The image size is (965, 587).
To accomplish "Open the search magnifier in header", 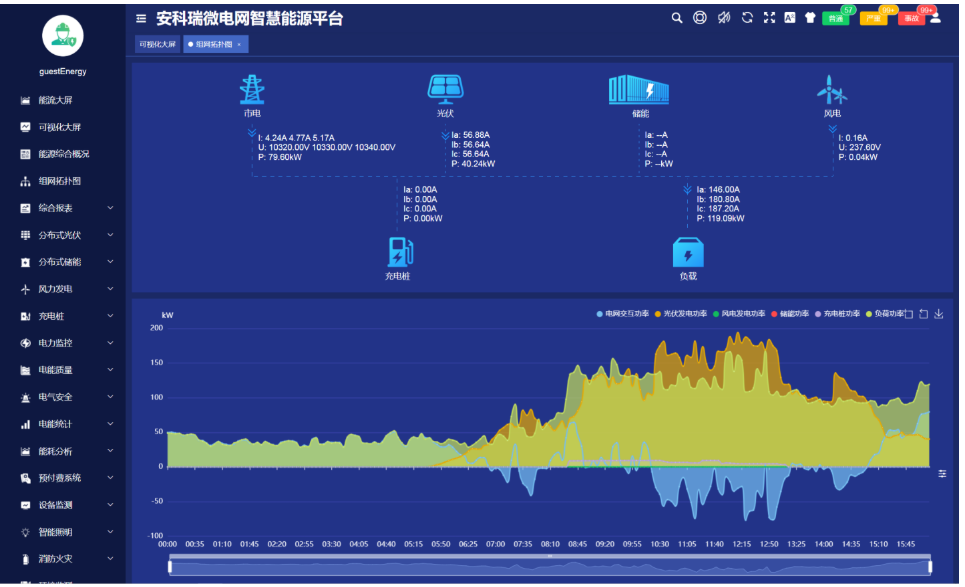I will (676, 18).
